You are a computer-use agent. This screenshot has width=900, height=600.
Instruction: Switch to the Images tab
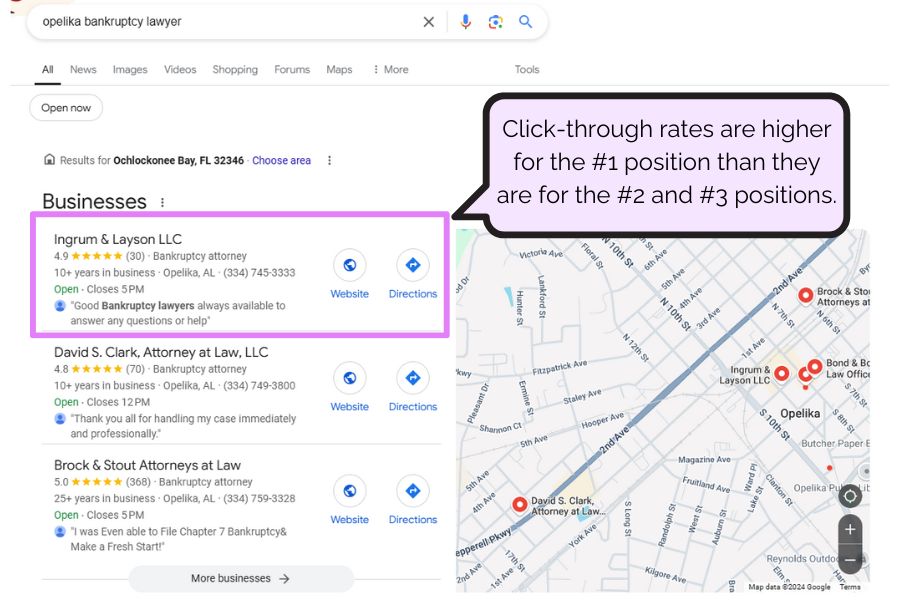point(130,70)
